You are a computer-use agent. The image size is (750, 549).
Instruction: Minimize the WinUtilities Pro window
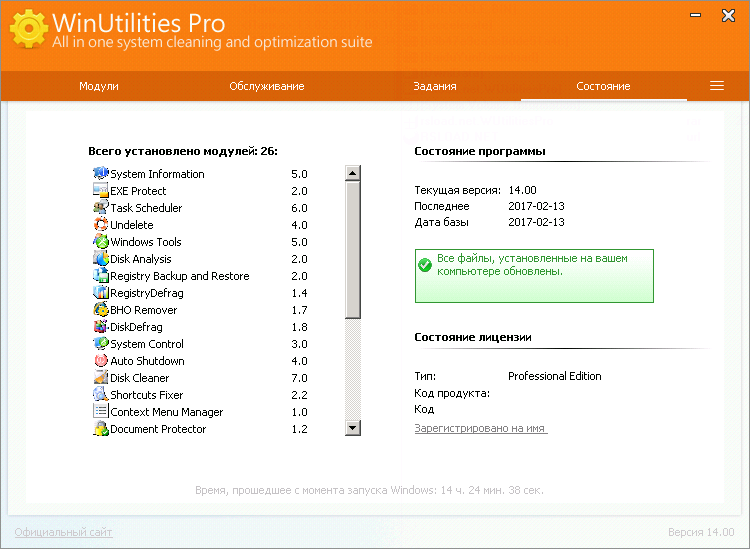[695, 15]
